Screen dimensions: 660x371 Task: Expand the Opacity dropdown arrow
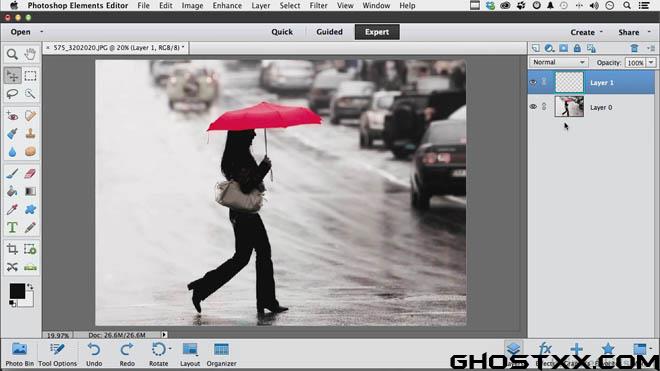(651, 63)
